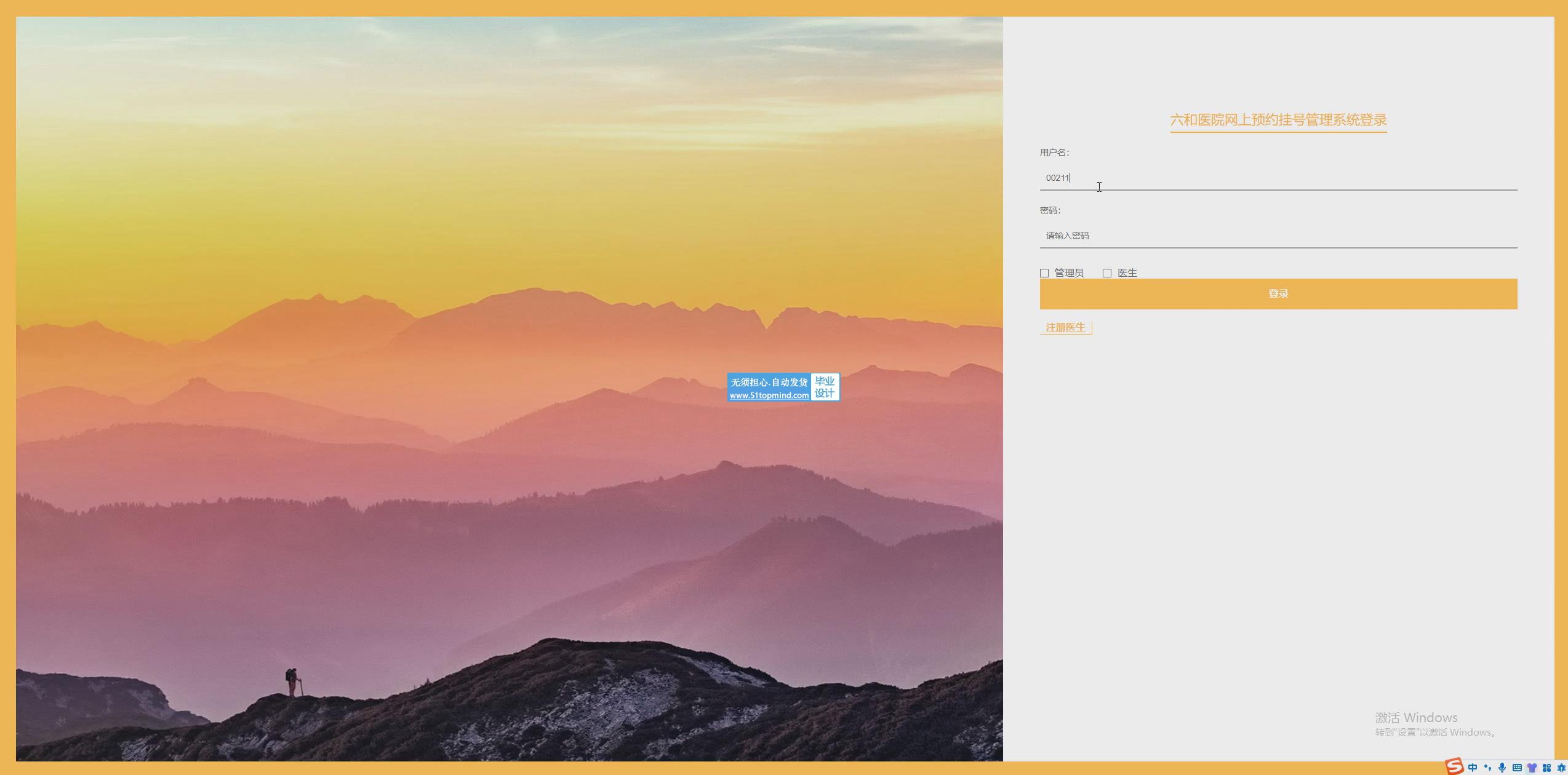Click the 用户名: label
The width and height of the screenshot is (1568, 775).
[1055, 153]
